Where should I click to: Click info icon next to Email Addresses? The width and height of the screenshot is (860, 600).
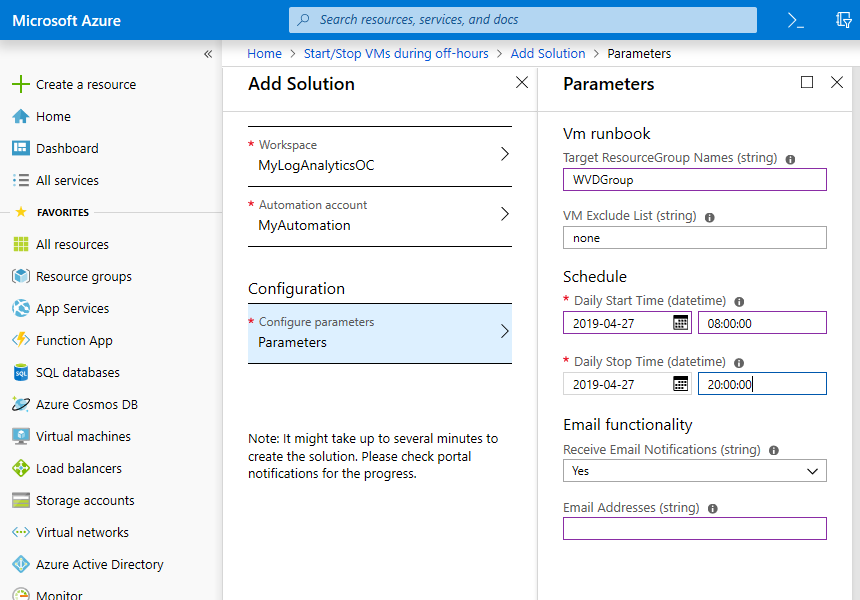pyautogui.click(x=712, y=508)
